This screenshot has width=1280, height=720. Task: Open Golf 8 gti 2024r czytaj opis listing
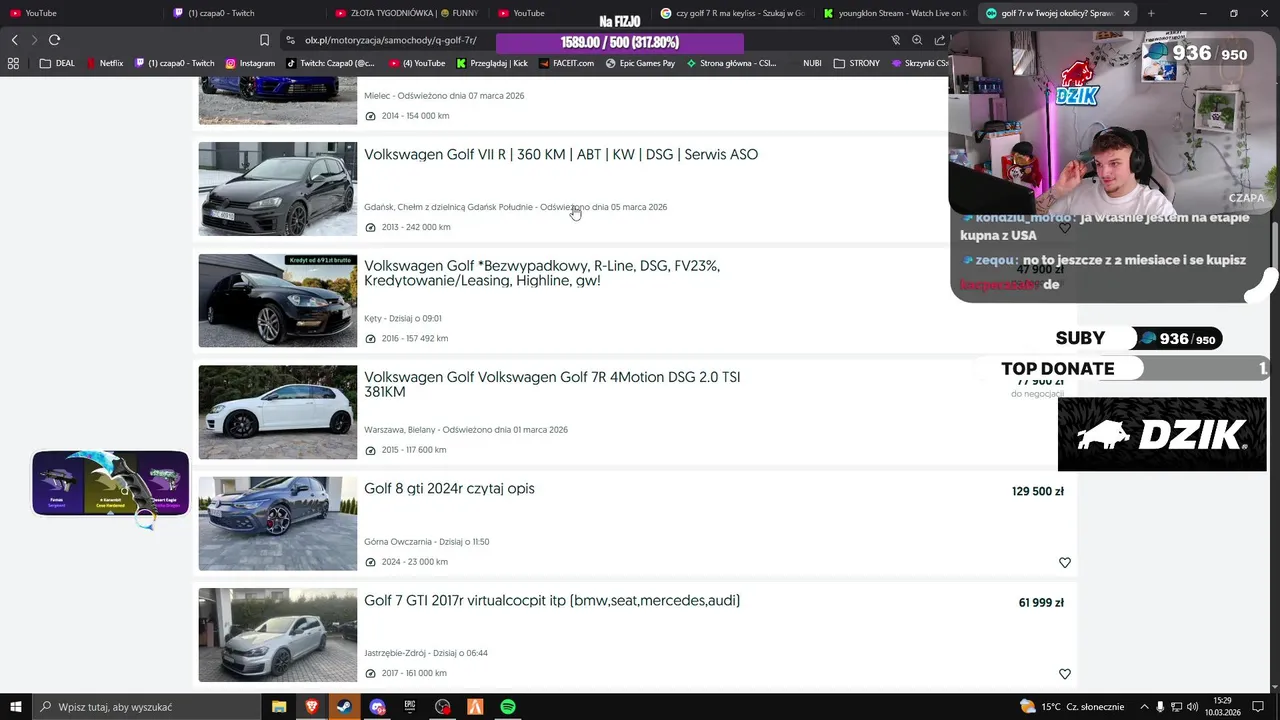click(449, 489)
